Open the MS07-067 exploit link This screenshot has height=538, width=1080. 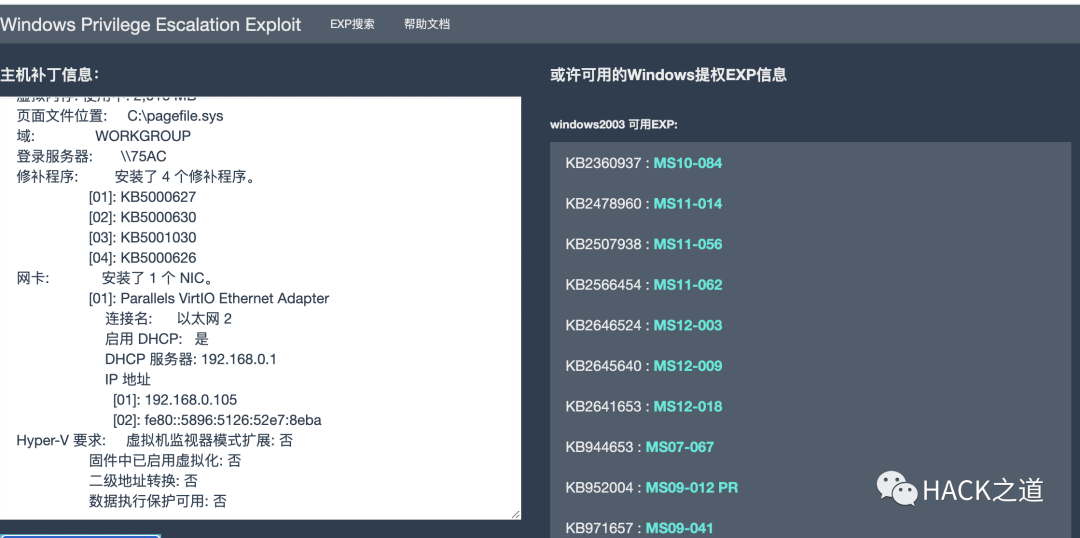680,447
